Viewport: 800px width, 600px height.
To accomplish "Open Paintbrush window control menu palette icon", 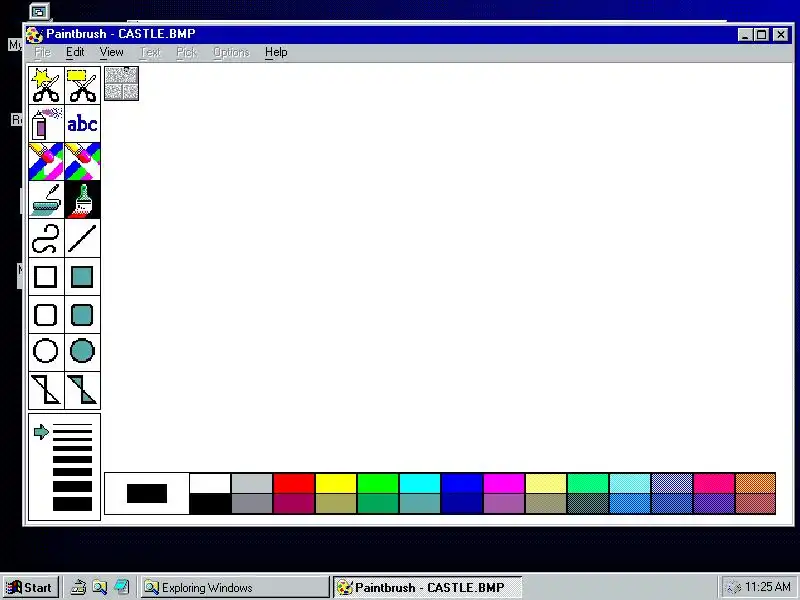I will click(x=34, y=34).
